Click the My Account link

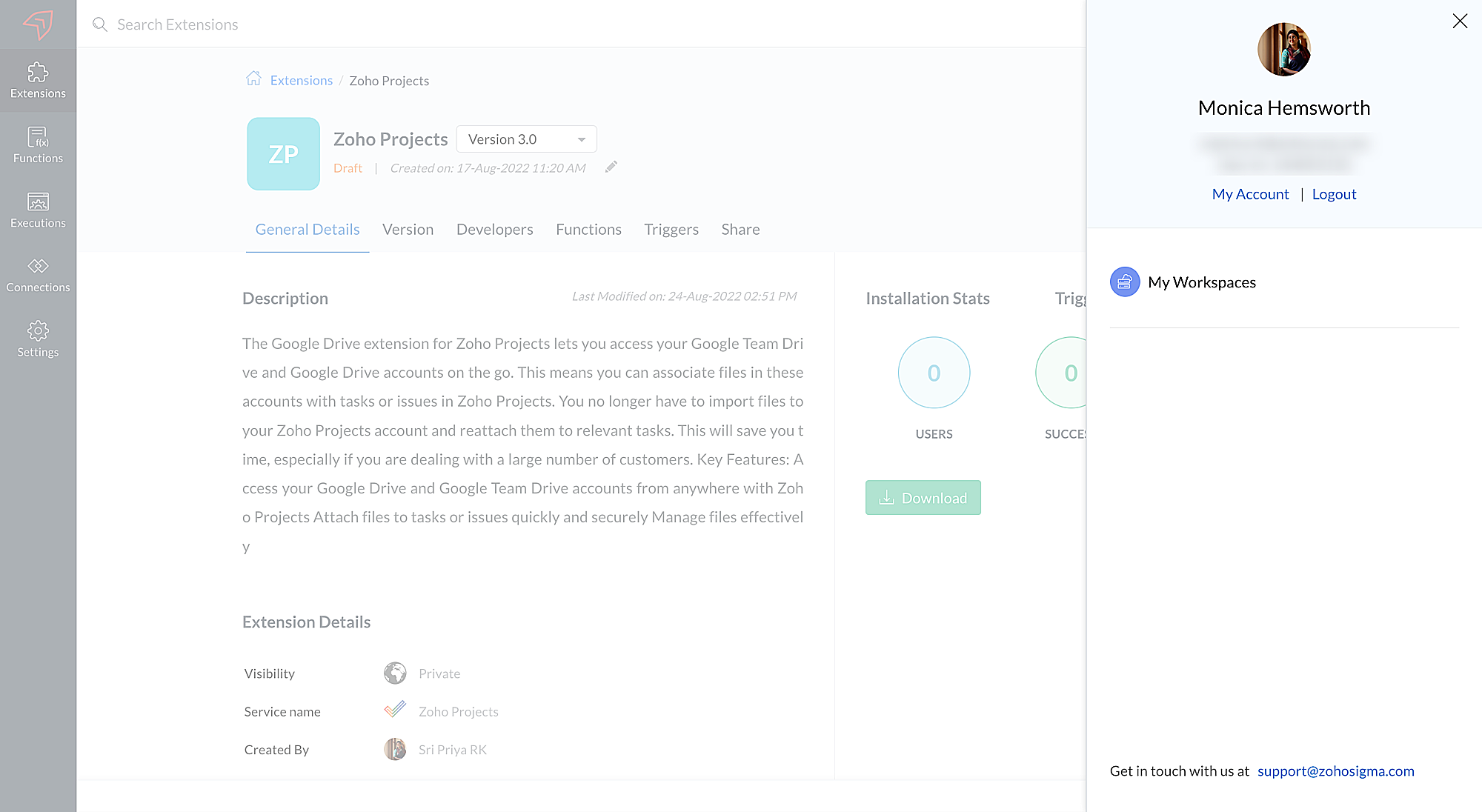[1250, 194]
